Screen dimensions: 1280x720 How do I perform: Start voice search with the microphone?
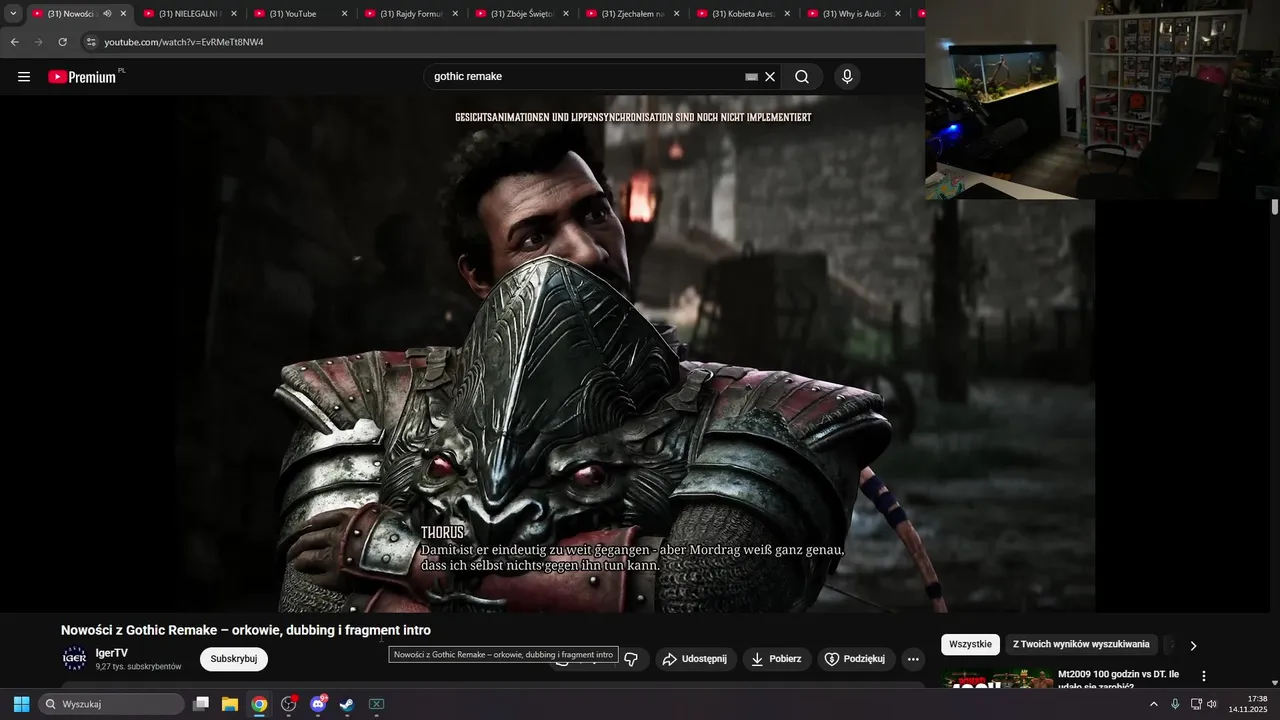pyautogui.click(x=847, y=77)
